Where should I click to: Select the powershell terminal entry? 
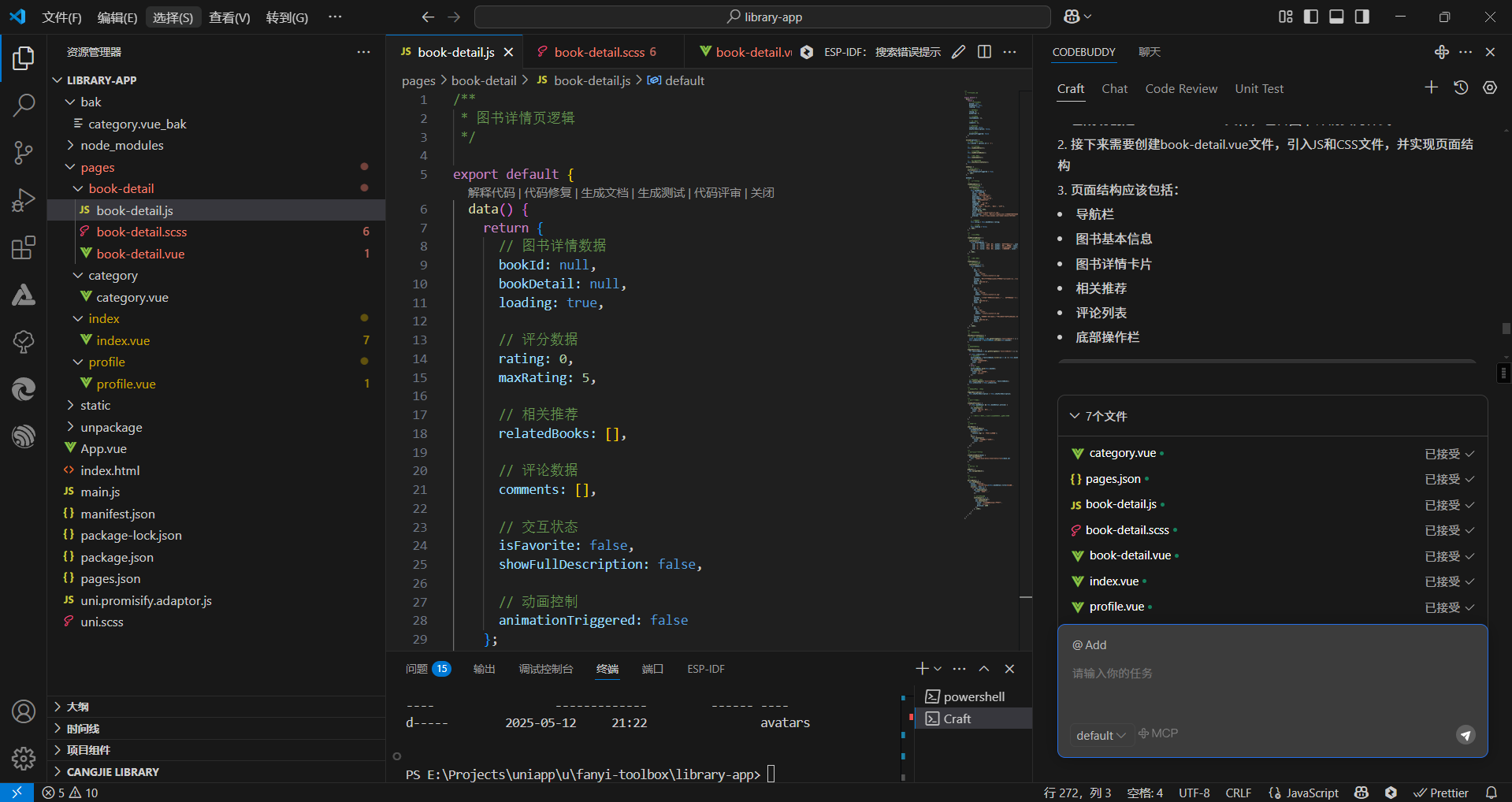point(974,696)
